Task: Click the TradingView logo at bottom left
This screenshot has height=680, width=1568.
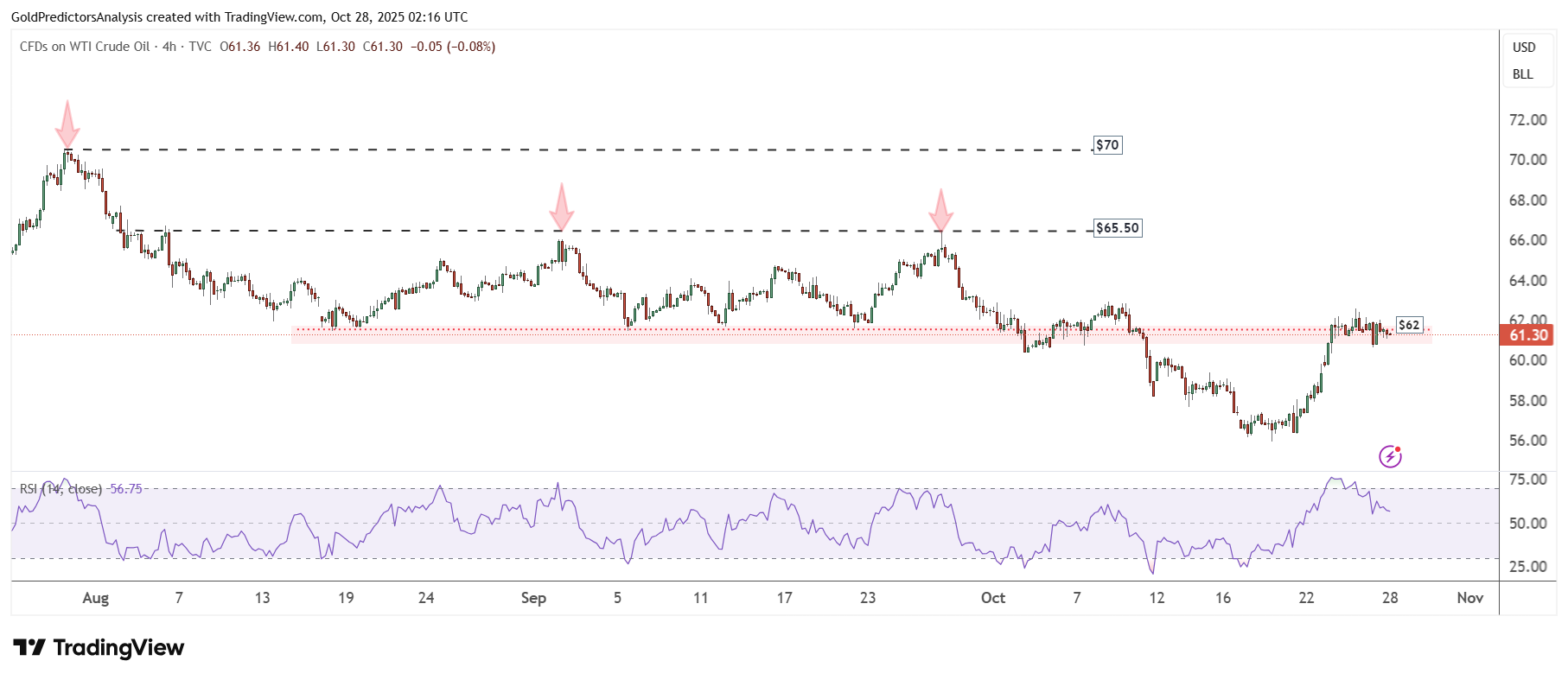Action: (99, 648)
